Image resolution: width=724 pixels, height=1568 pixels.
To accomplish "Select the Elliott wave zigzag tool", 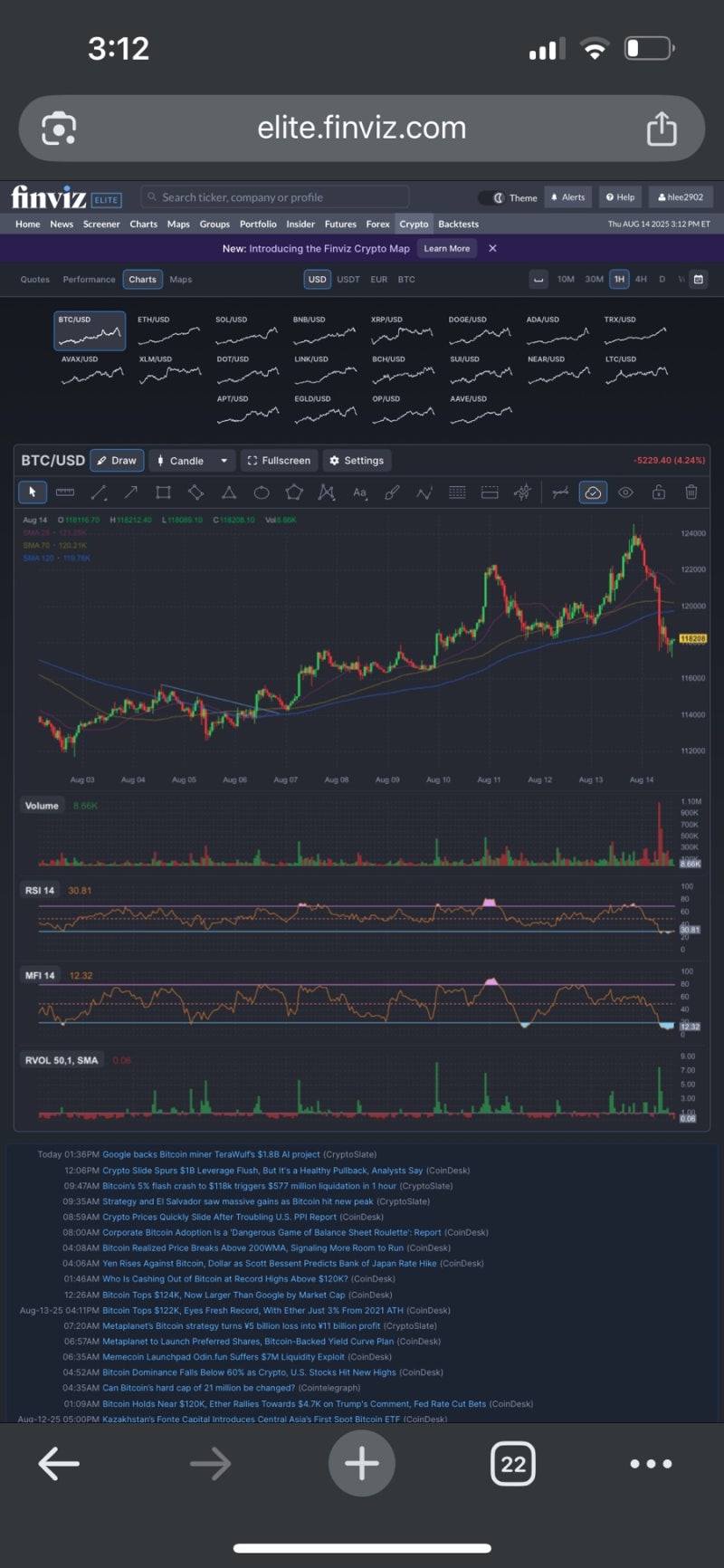I will coord(424,492).
